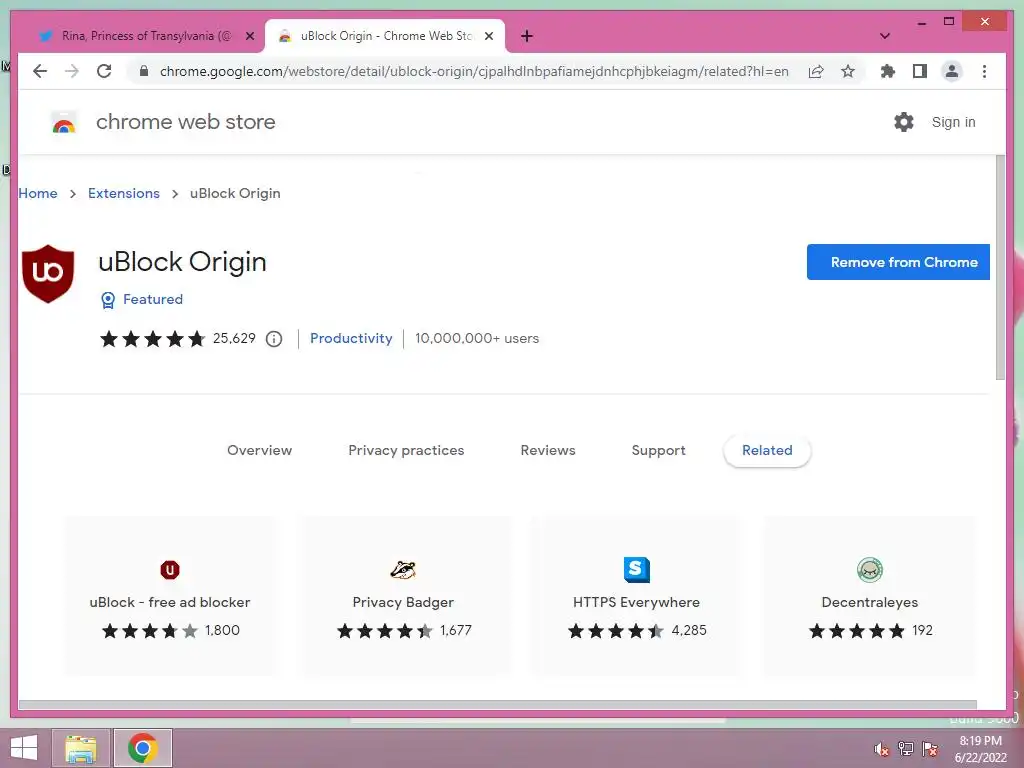Show rating info via the circled i icon
Screen dimensions: 1024x768
coord(274,339)
